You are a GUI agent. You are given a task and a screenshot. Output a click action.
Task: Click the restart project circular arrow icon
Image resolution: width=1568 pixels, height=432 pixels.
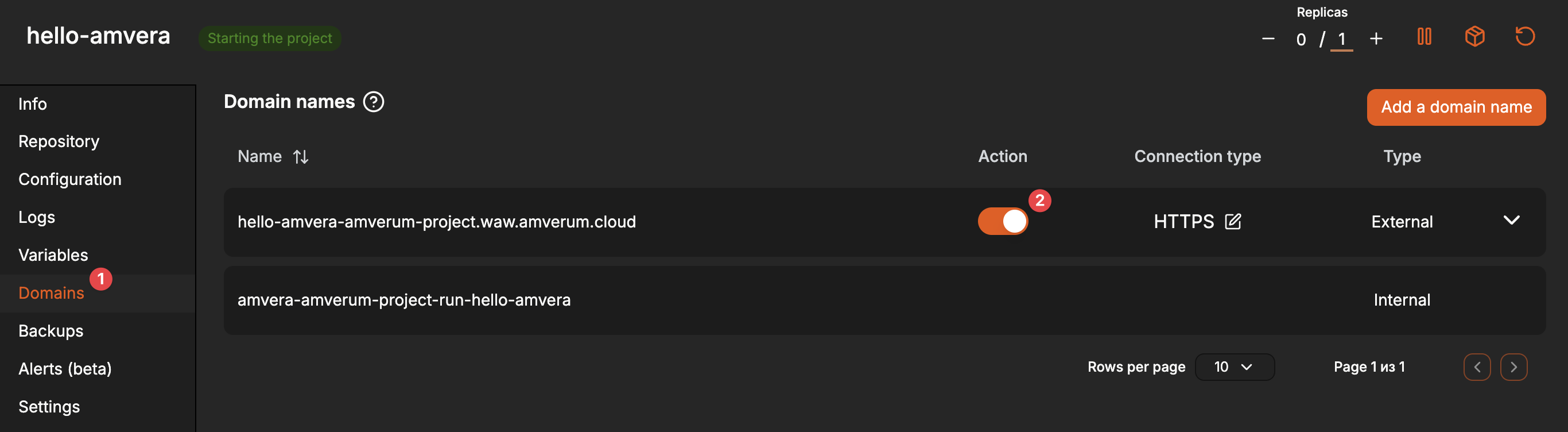[1525, 37]
